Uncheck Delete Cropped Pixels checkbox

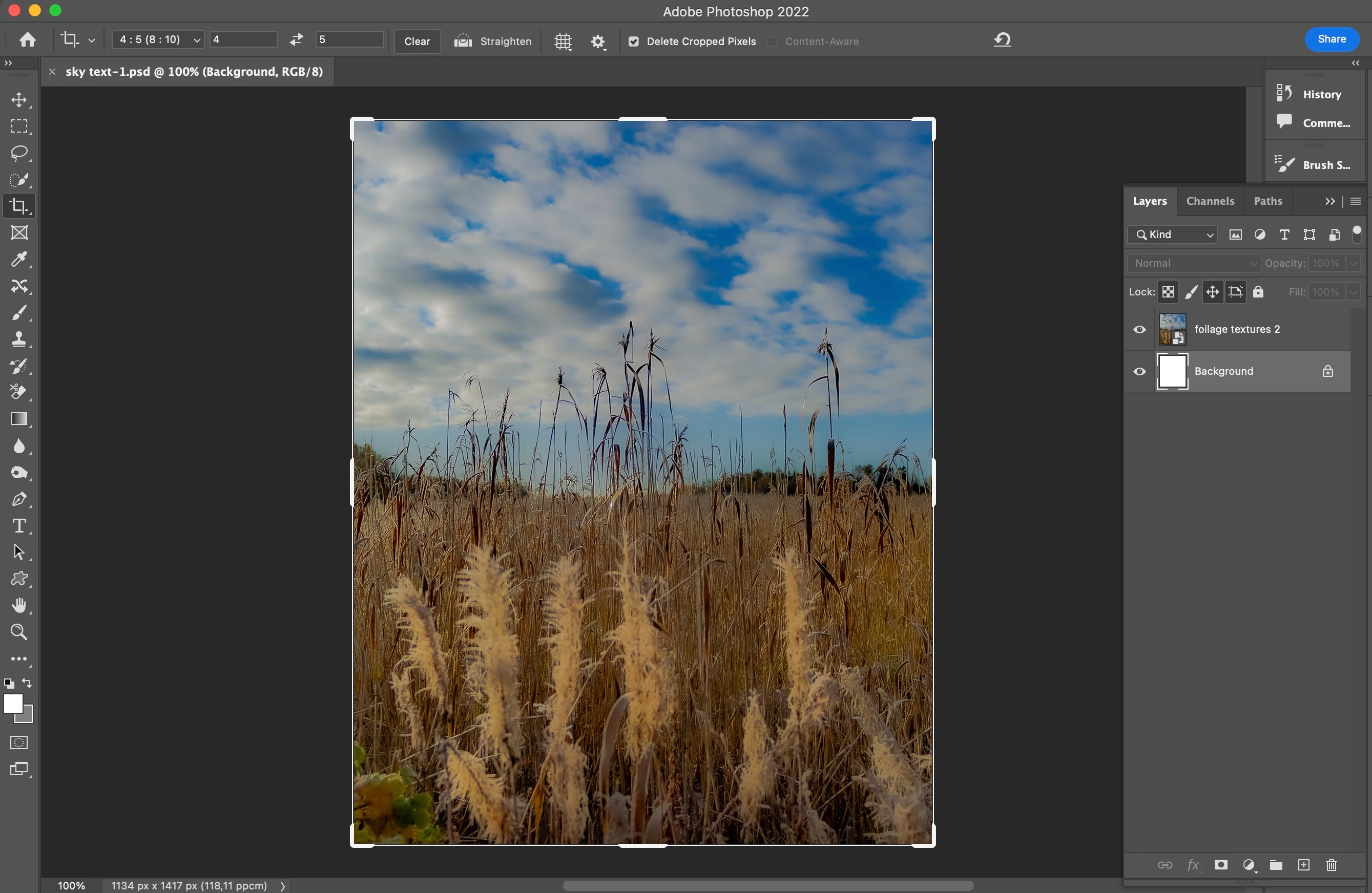point(634,41)
